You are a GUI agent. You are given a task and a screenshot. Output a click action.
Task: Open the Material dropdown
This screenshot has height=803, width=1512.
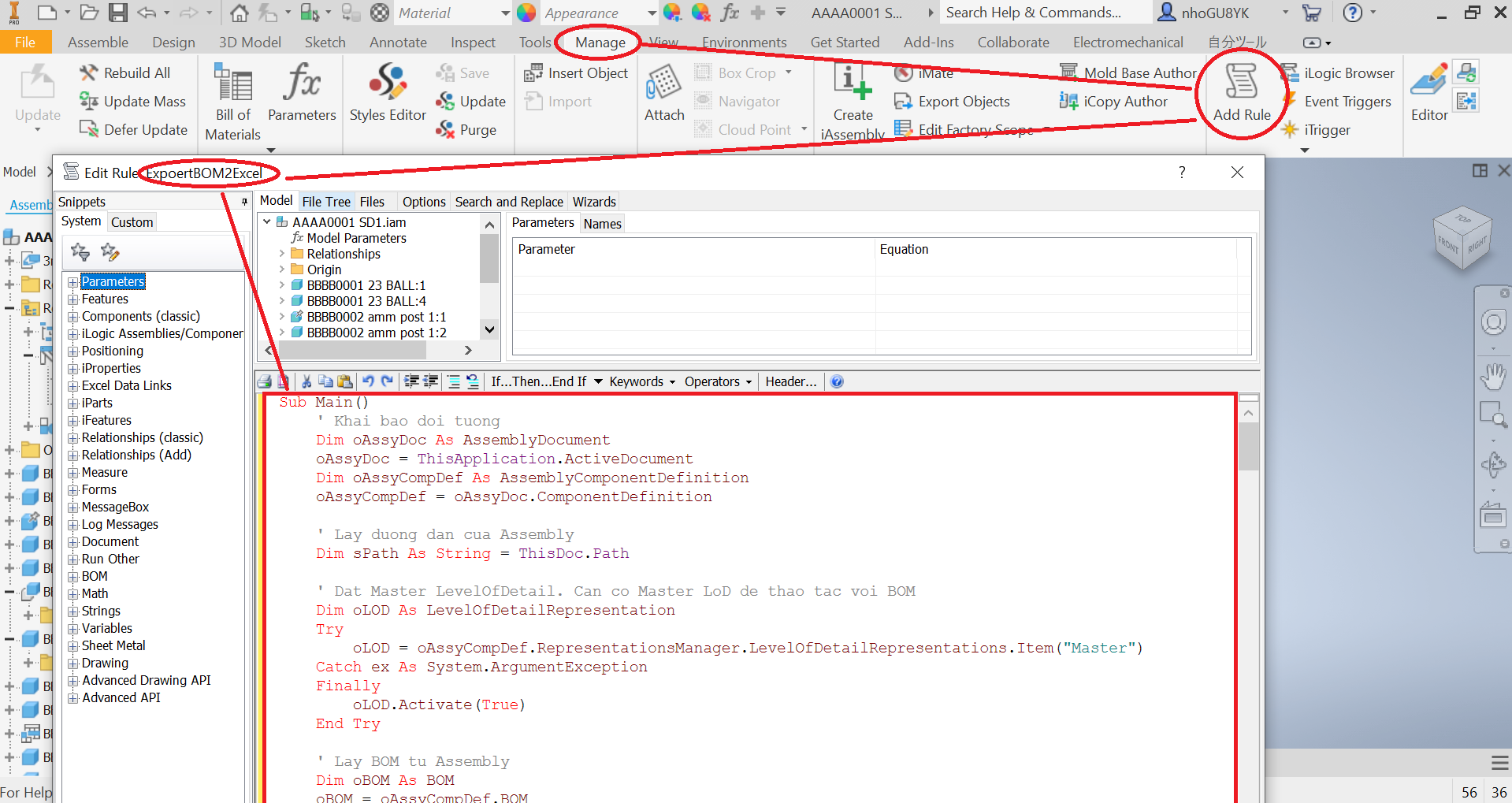505,13
